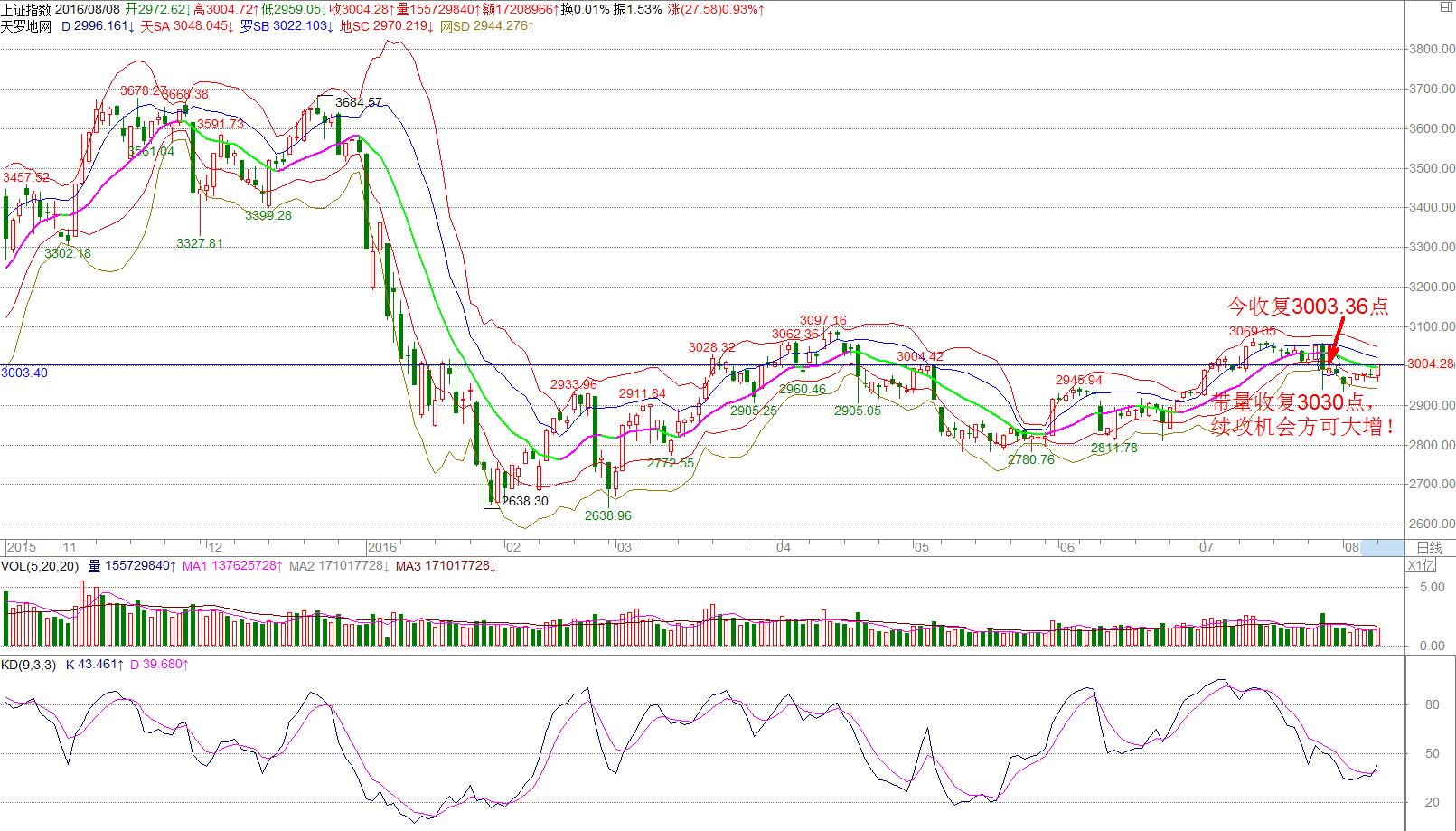
Task: Click month 03 on the time axis
Action: pos(624,547)
